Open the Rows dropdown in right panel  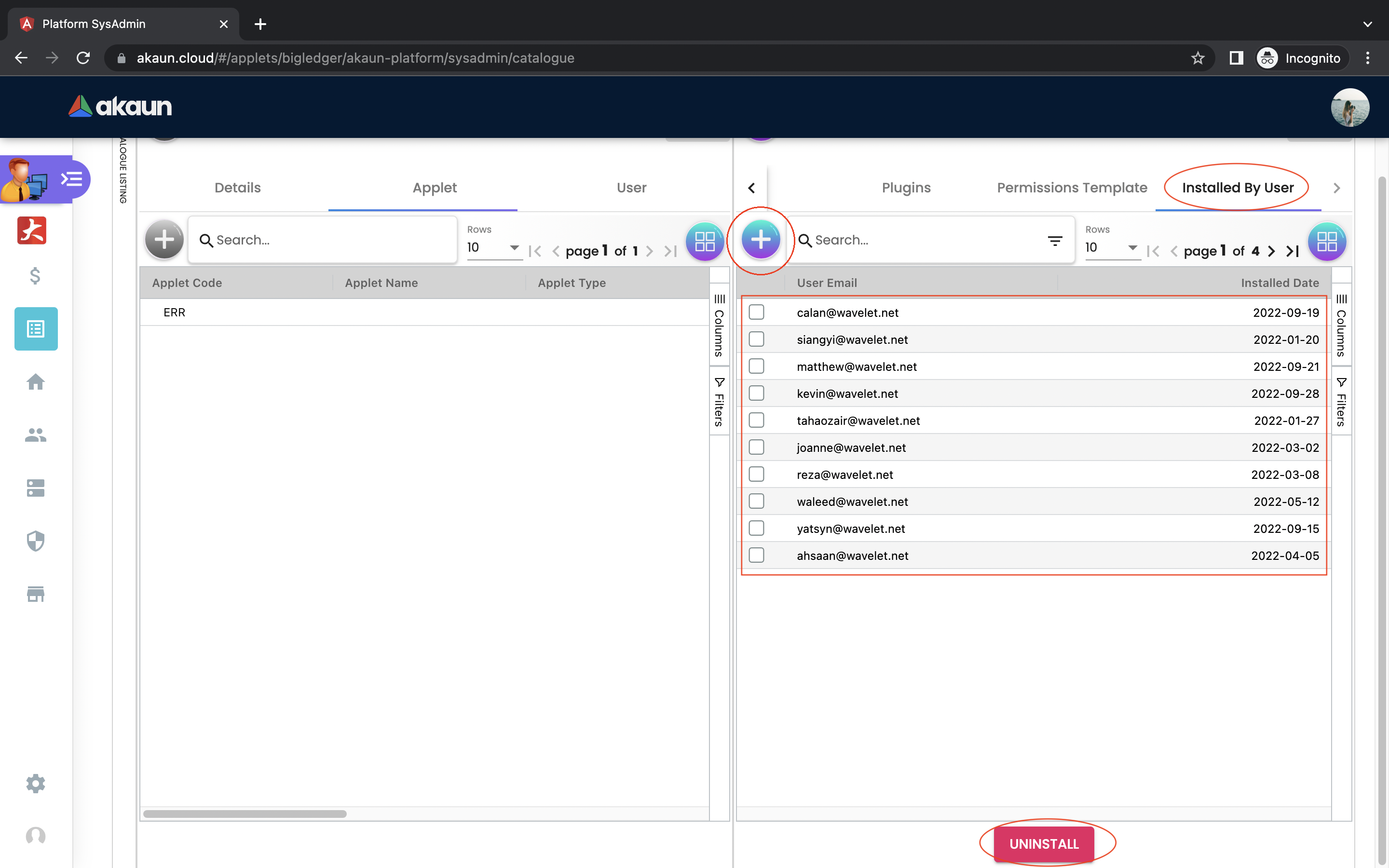[x=1111, y=247]
